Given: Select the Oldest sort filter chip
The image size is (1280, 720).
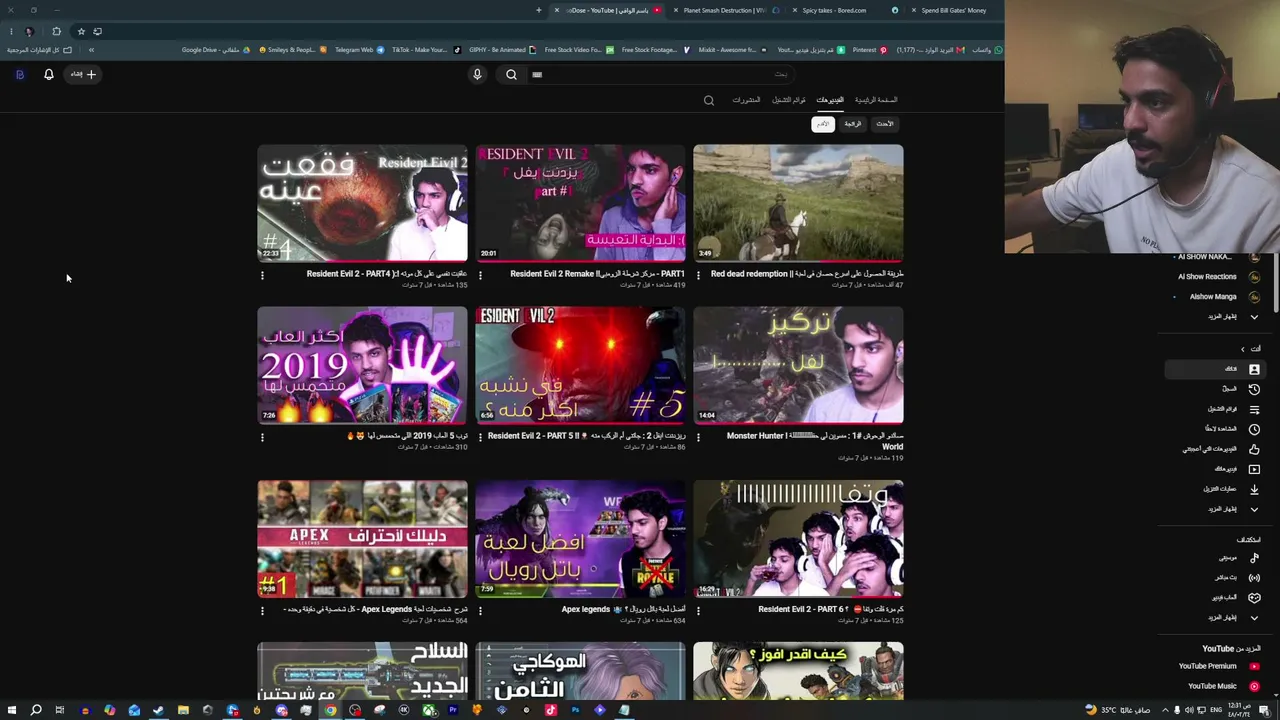Looking at the screenshot, I should point(822,124).
